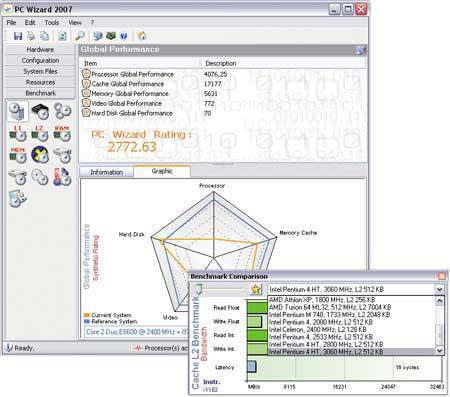Click the slider handle in Benchmark Comparison
This screenshot has height=397, width=450.
tap(199, 289)
